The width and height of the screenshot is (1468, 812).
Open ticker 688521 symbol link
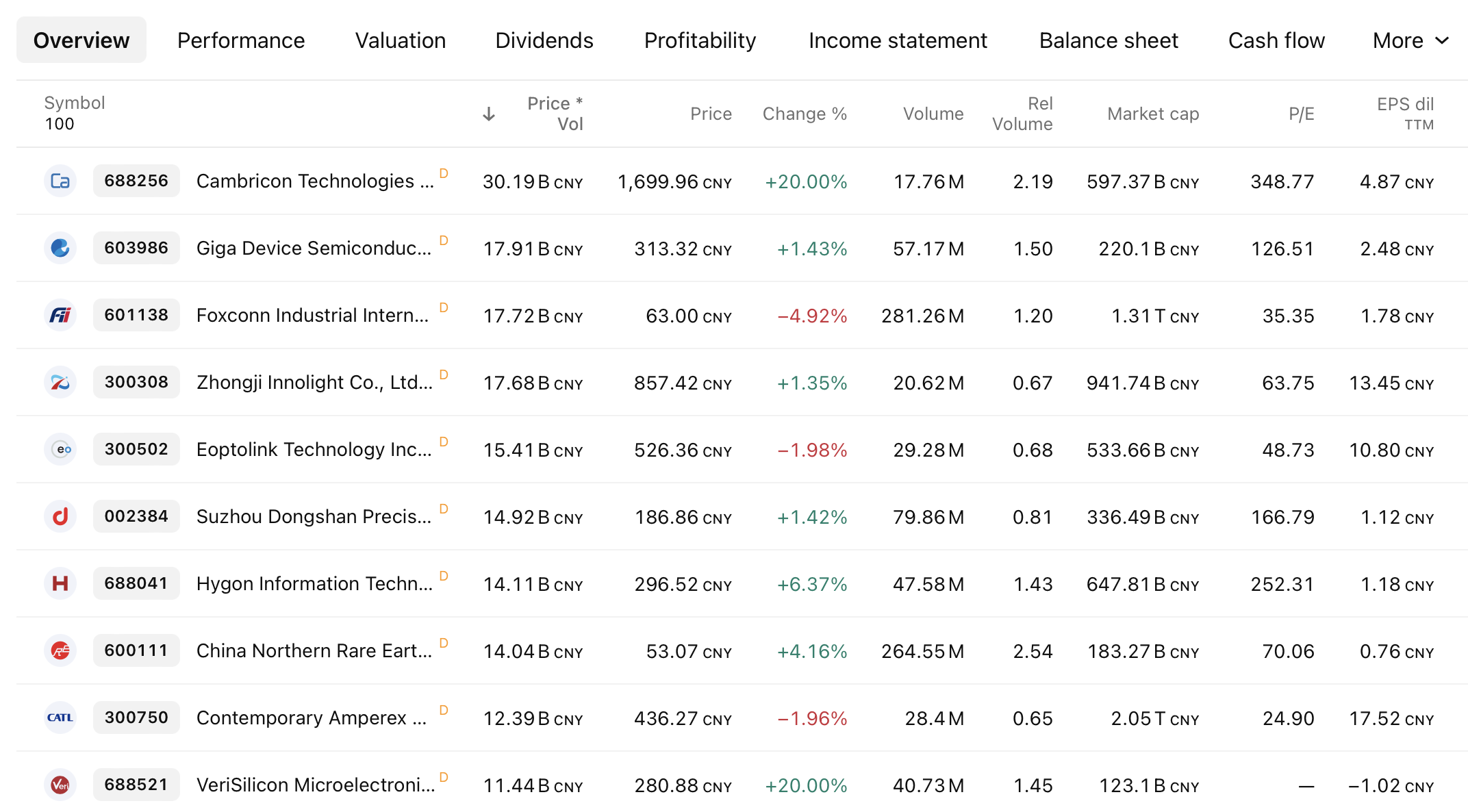[136, 785]
